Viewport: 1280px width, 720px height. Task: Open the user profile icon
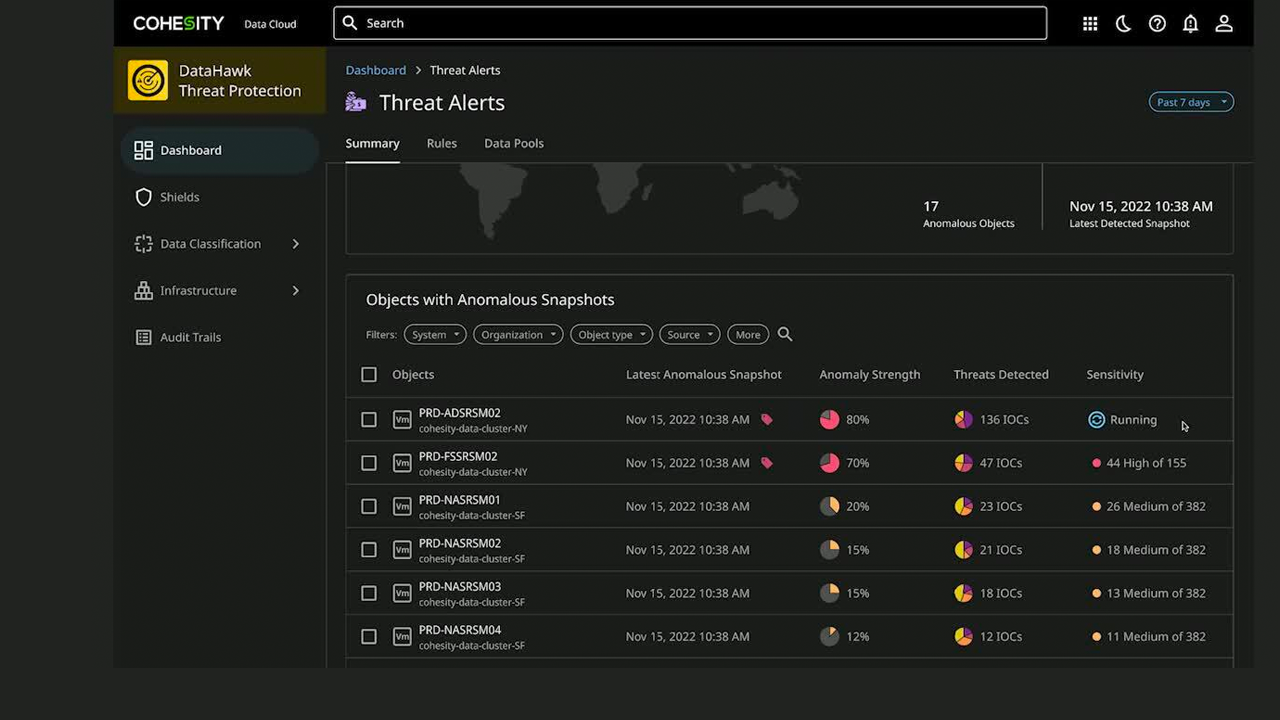pos(1224,24)
